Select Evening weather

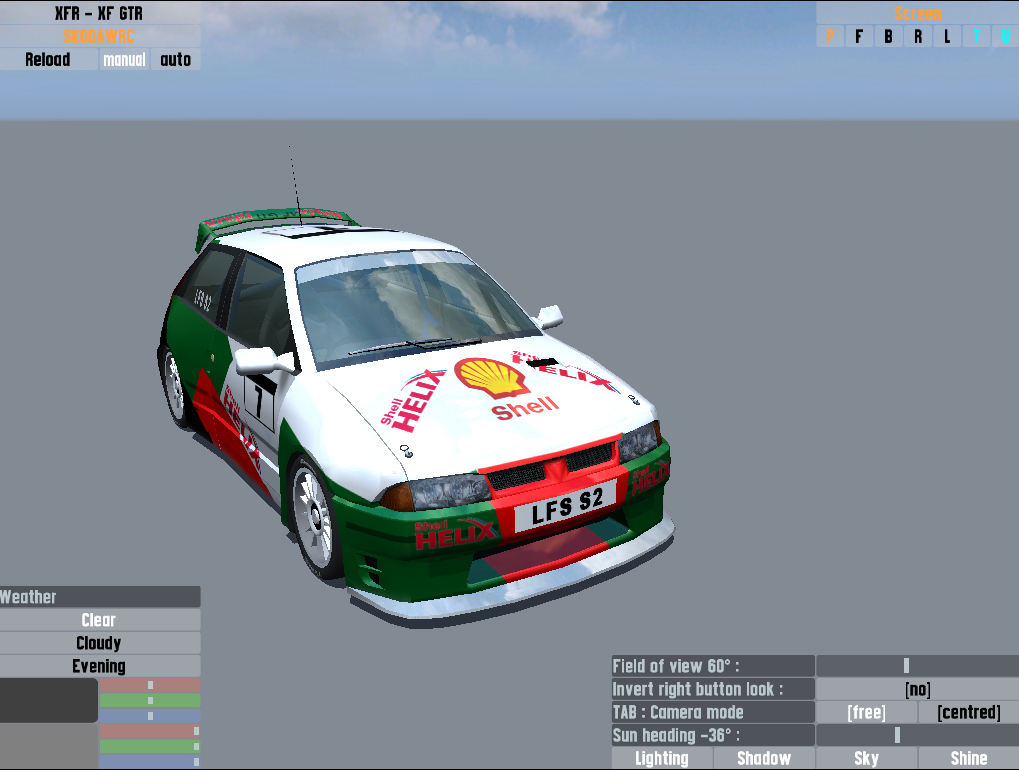point(99,666)
